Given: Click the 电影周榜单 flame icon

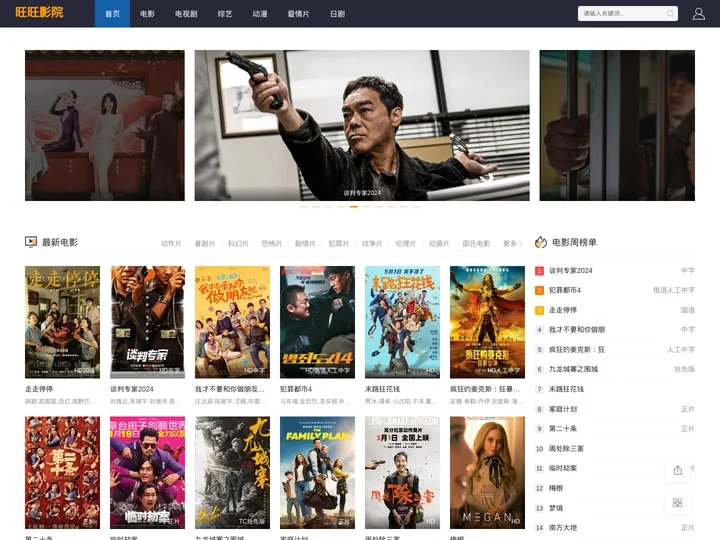Looking at the screenshot, I should [540, 242].
